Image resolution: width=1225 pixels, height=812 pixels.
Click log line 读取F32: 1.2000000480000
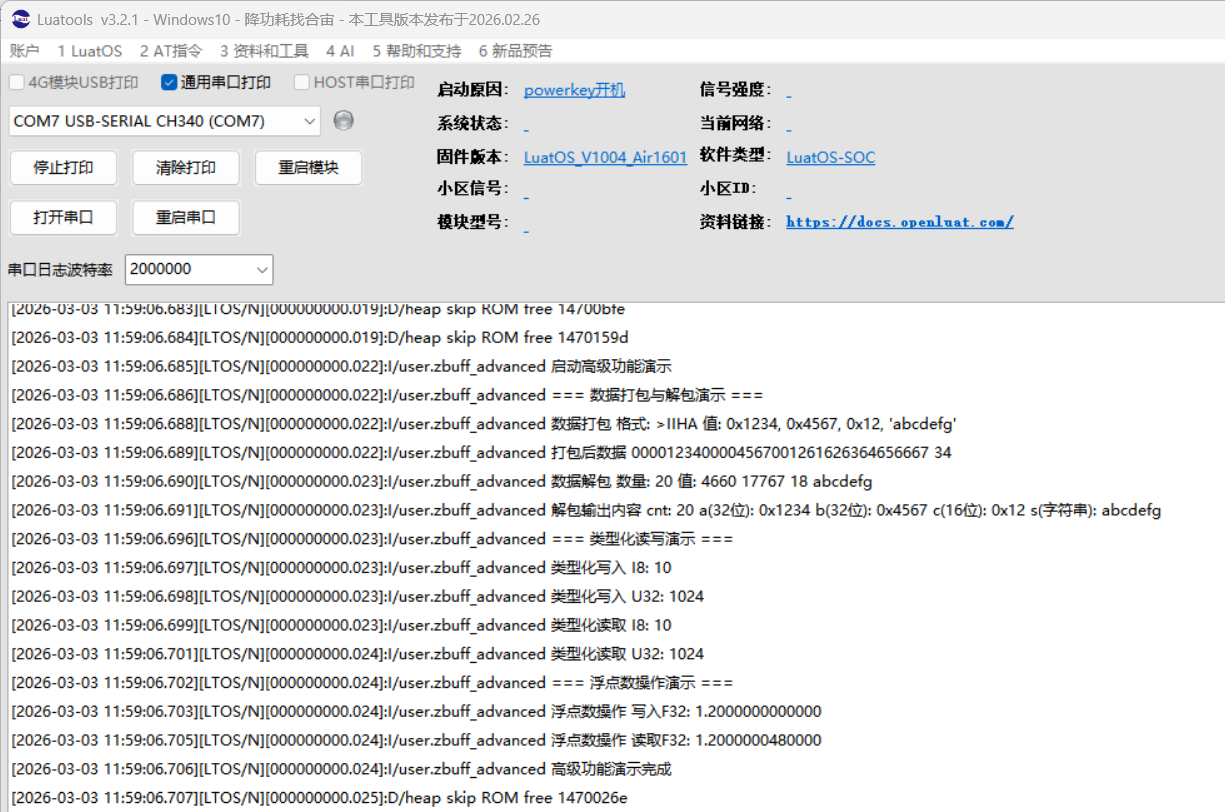[x=416, y=741]
